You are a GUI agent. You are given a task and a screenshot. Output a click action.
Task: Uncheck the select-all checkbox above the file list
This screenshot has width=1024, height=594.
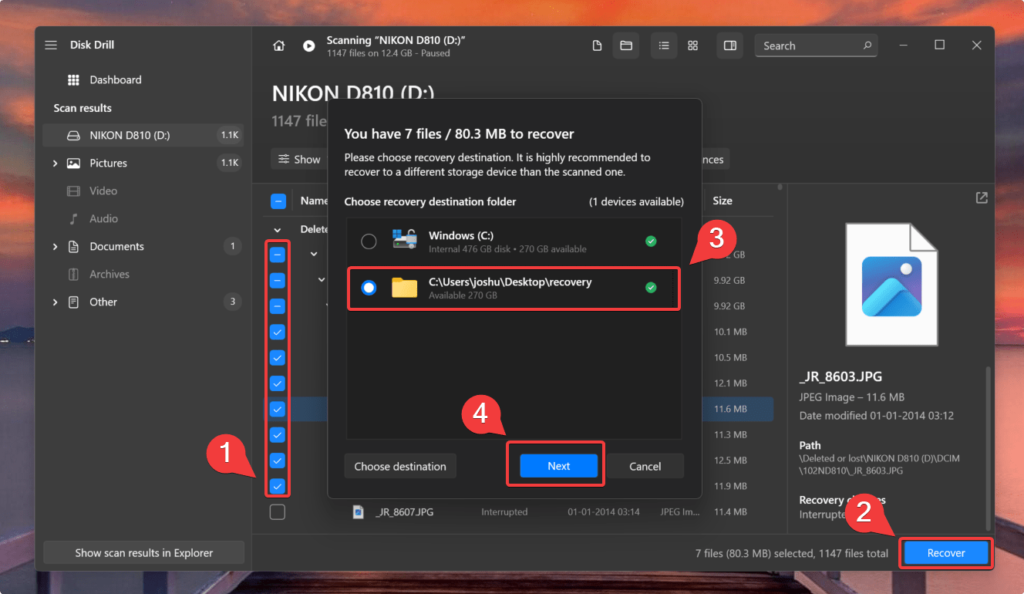[x=278, y=200]
